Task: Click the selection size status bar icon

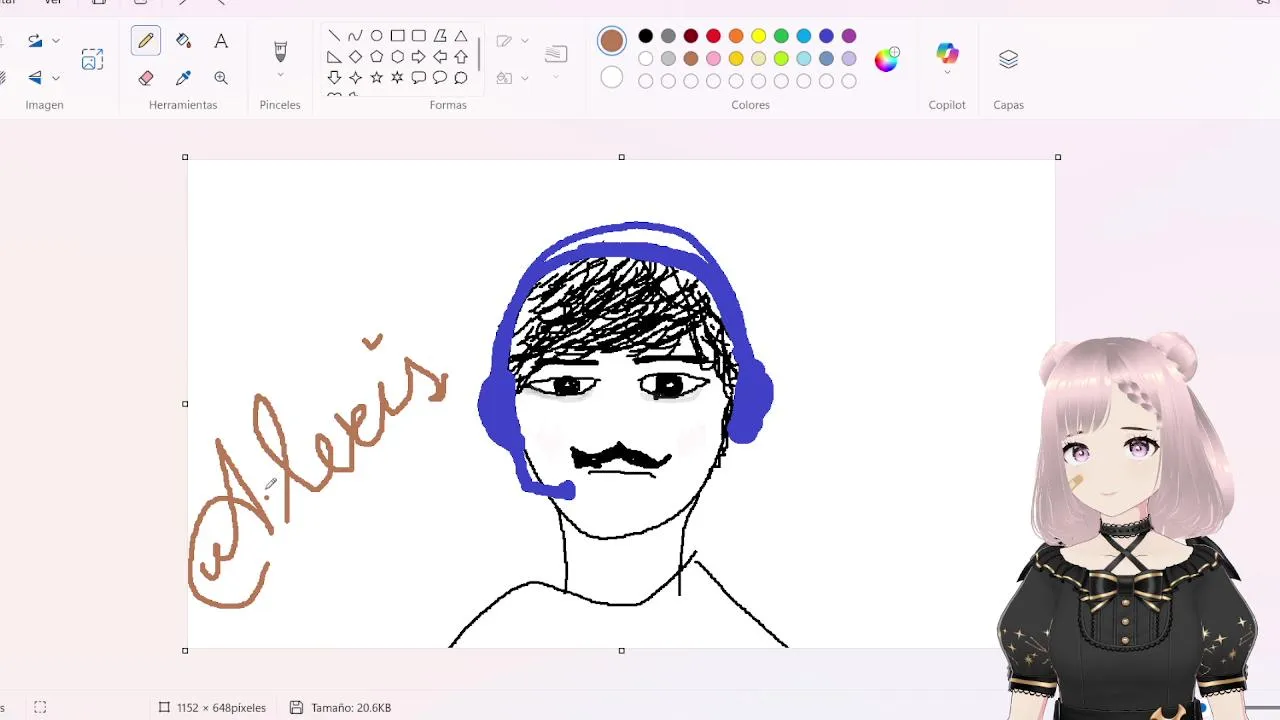Action: 40,708
